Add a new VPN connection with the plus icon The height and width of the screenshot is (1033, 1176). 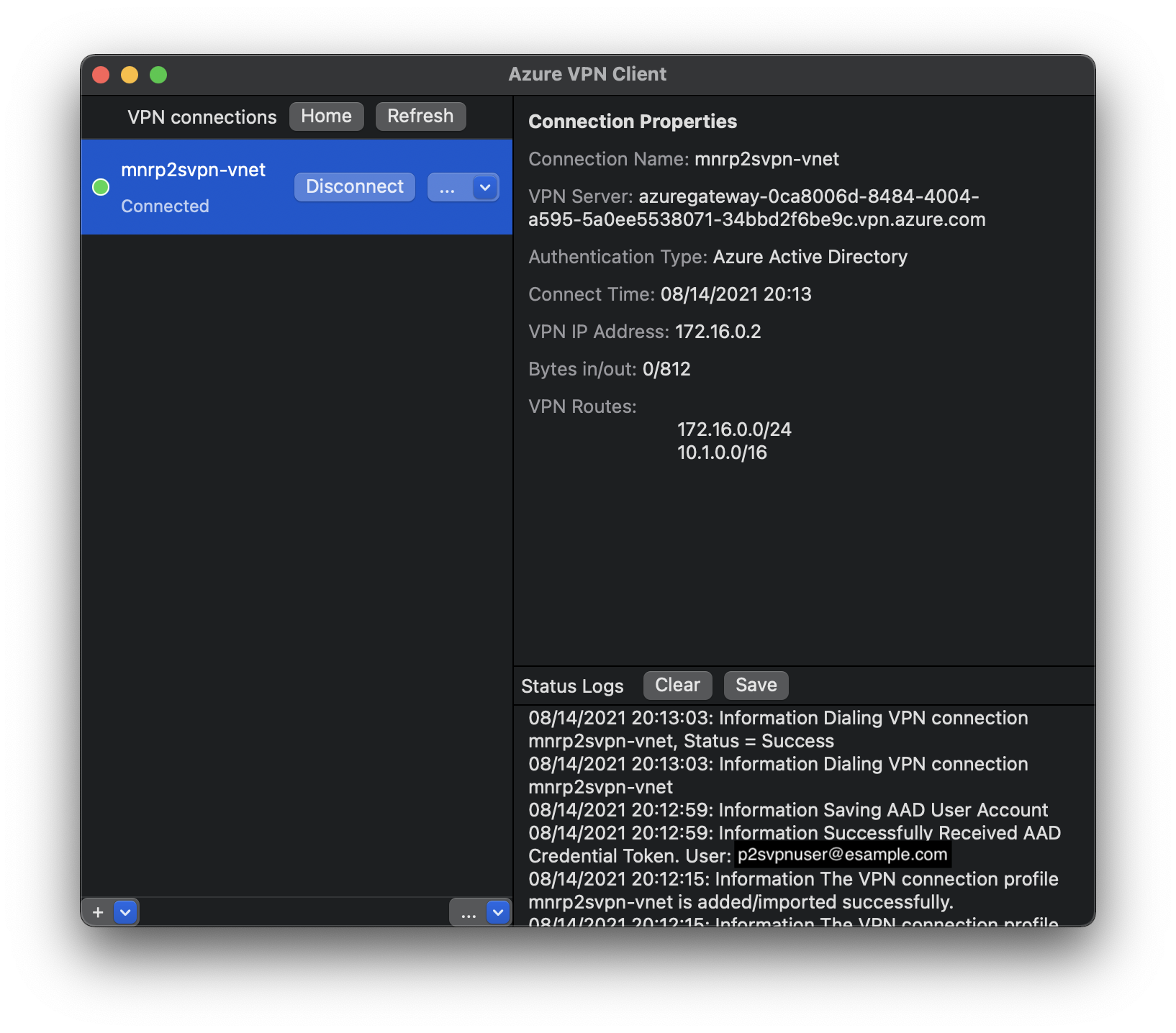(97, 912)
